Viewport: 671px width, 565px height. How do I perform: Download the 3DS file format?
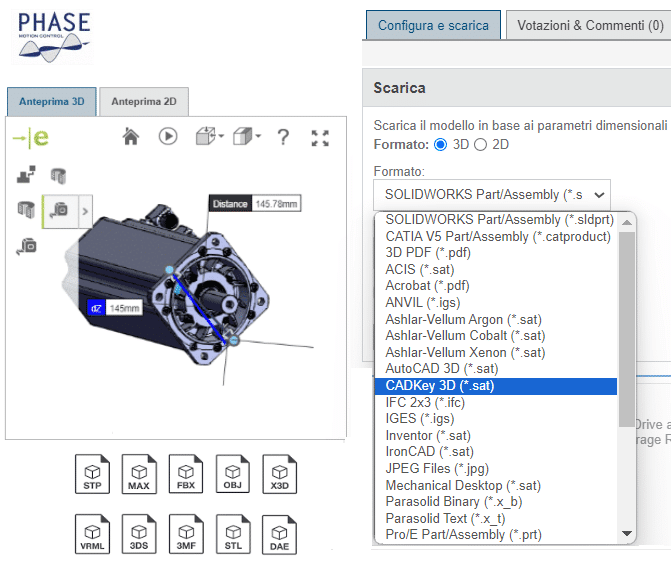139,534
